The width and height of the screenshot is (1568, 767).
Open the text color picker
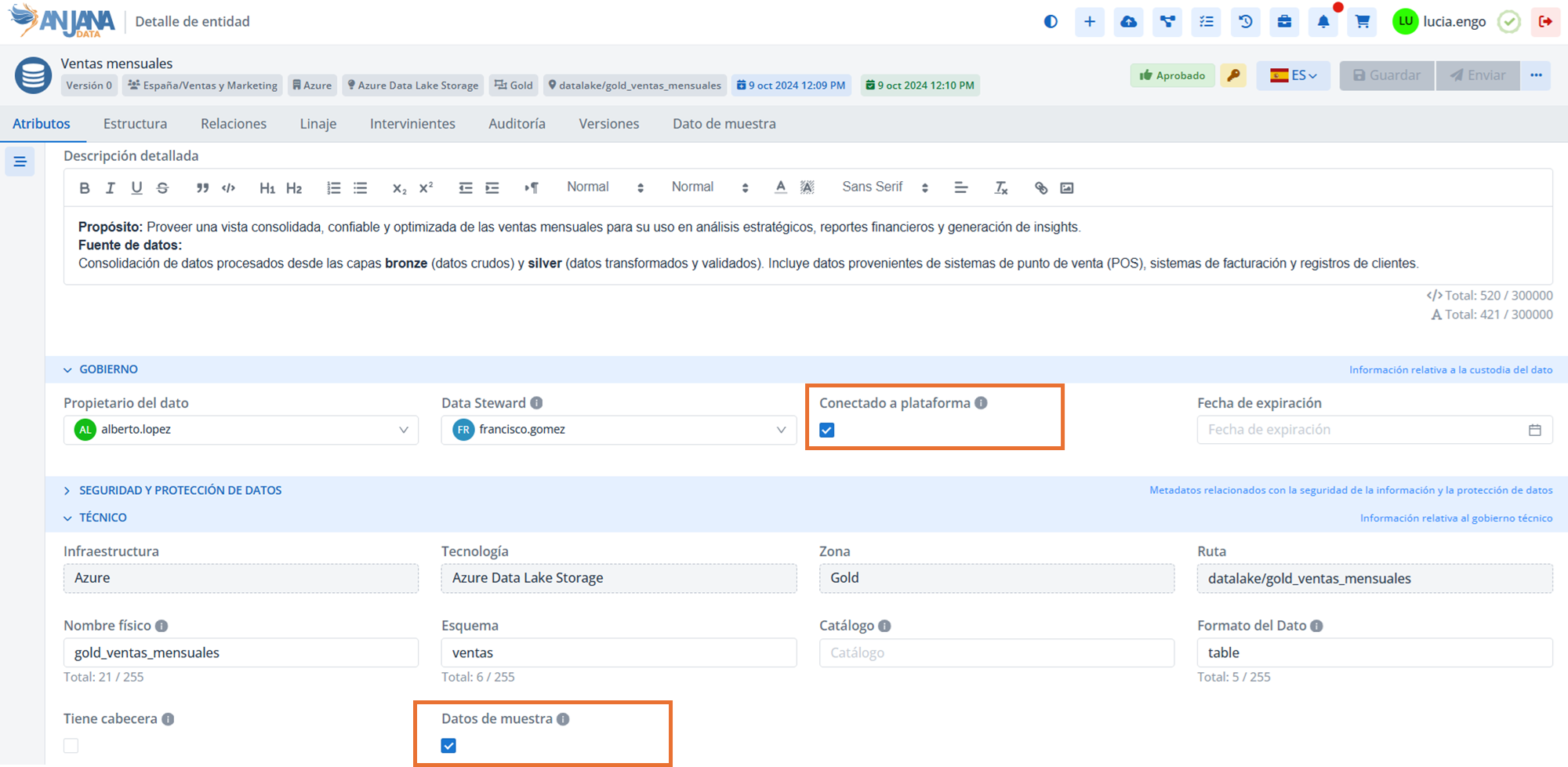780,187
